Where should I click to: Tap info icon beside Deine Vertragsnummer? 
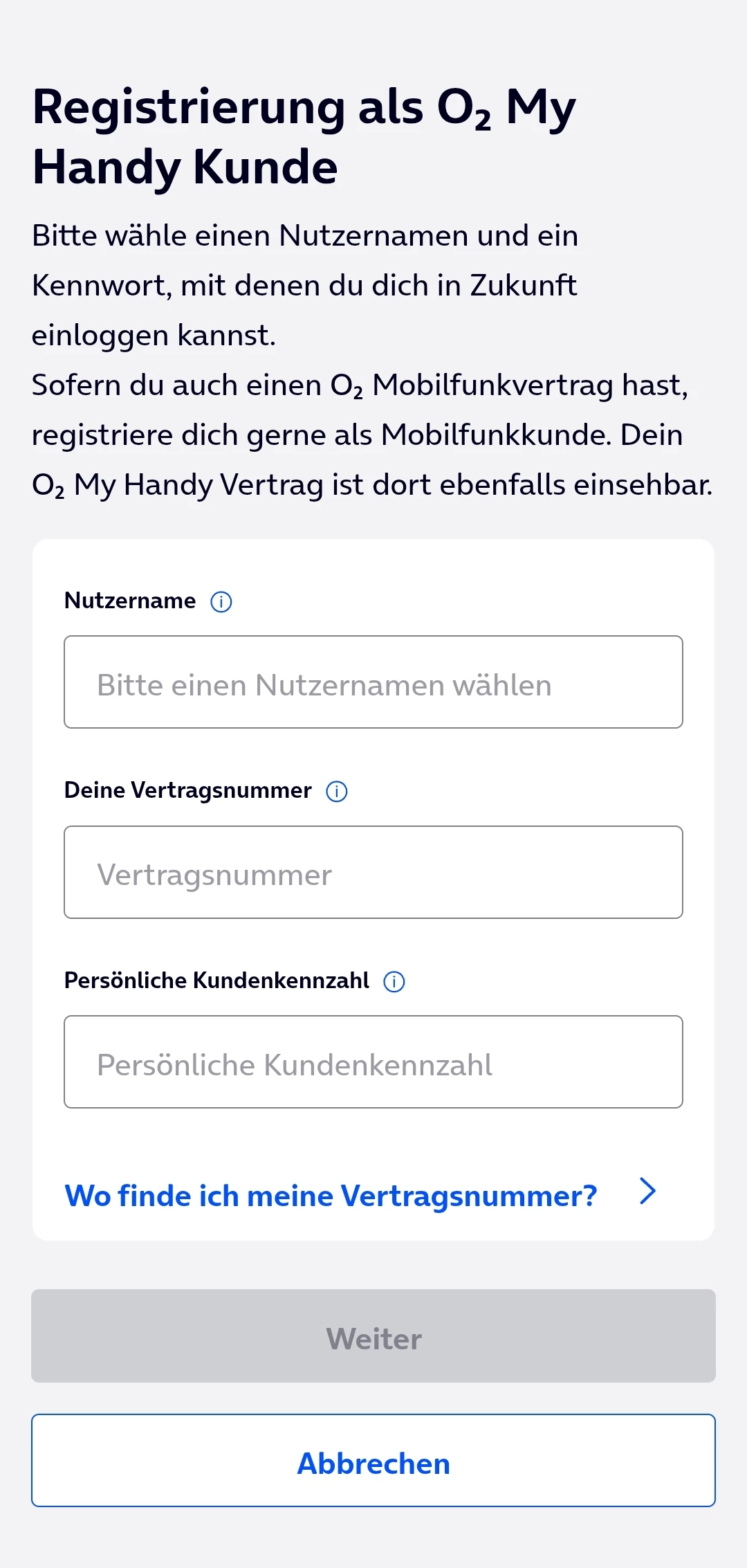(337, 791)
